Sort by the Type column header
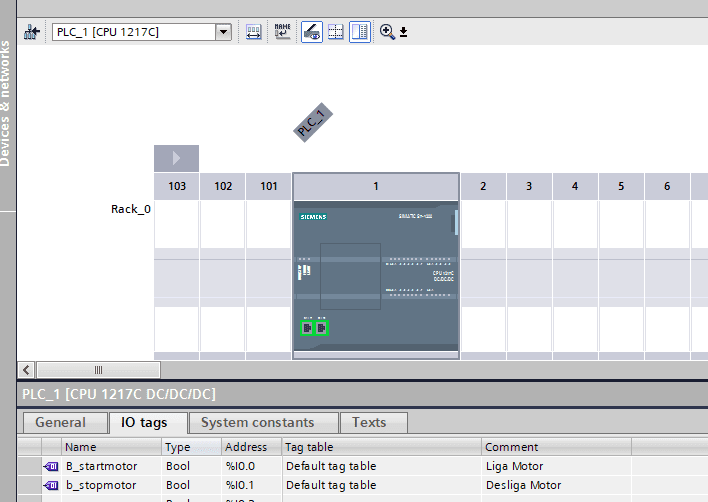 pyautogui.click(x=191, y=447)
